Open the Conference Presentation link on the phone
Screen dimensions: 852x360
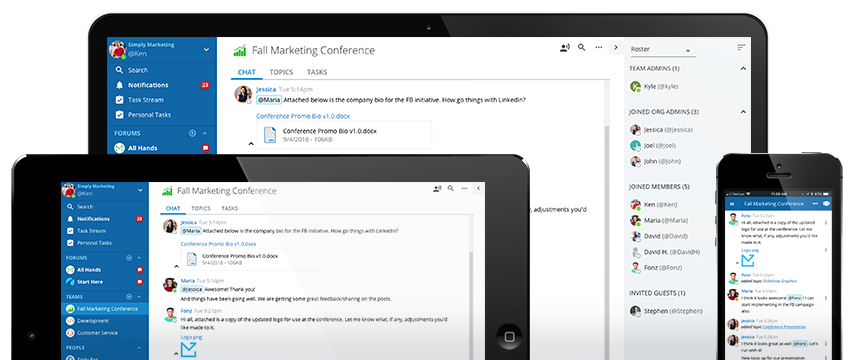(x=784, y=327)
